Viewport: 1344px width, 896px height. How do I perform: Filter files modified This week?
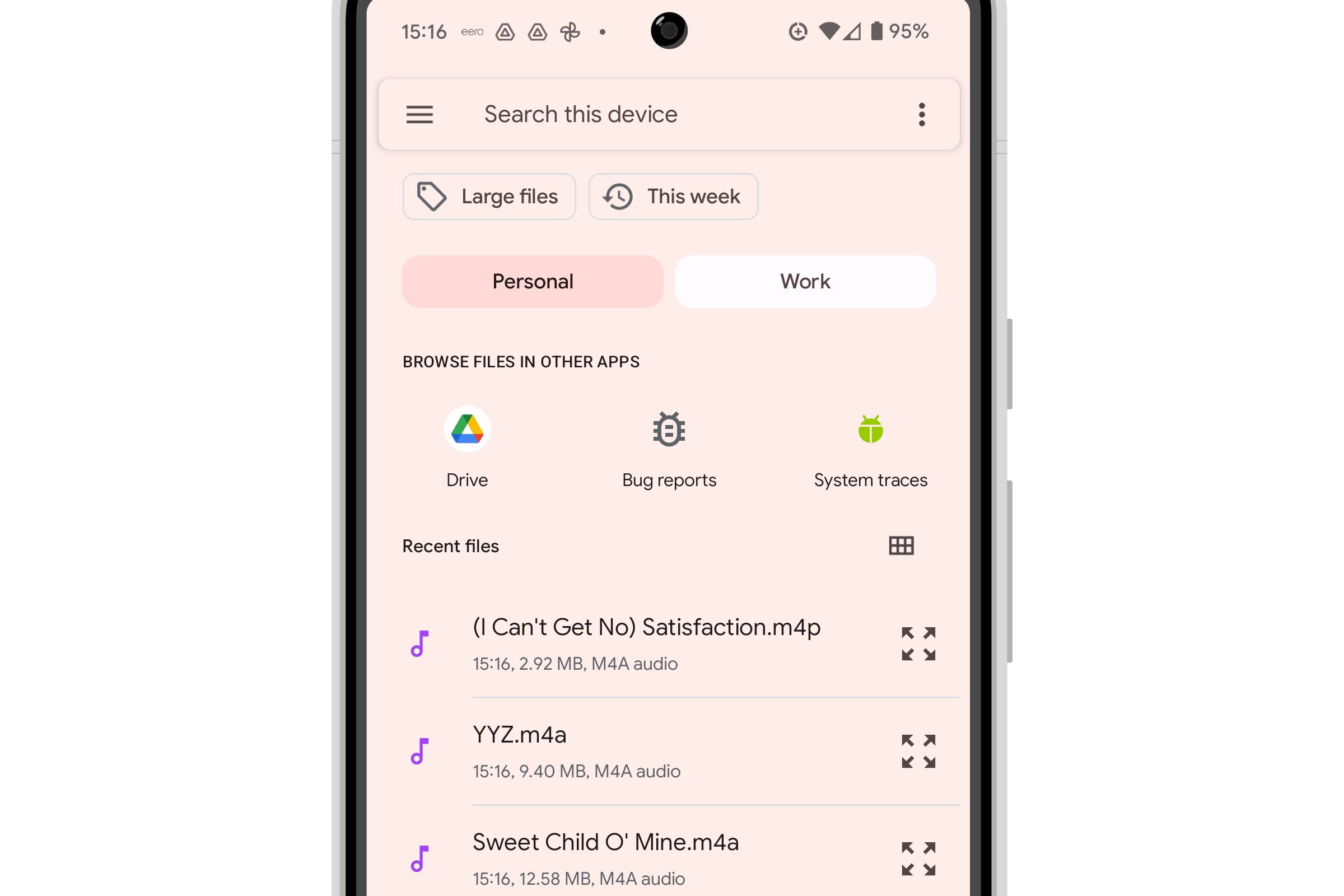pyautogui.click(x=672, y=196)
